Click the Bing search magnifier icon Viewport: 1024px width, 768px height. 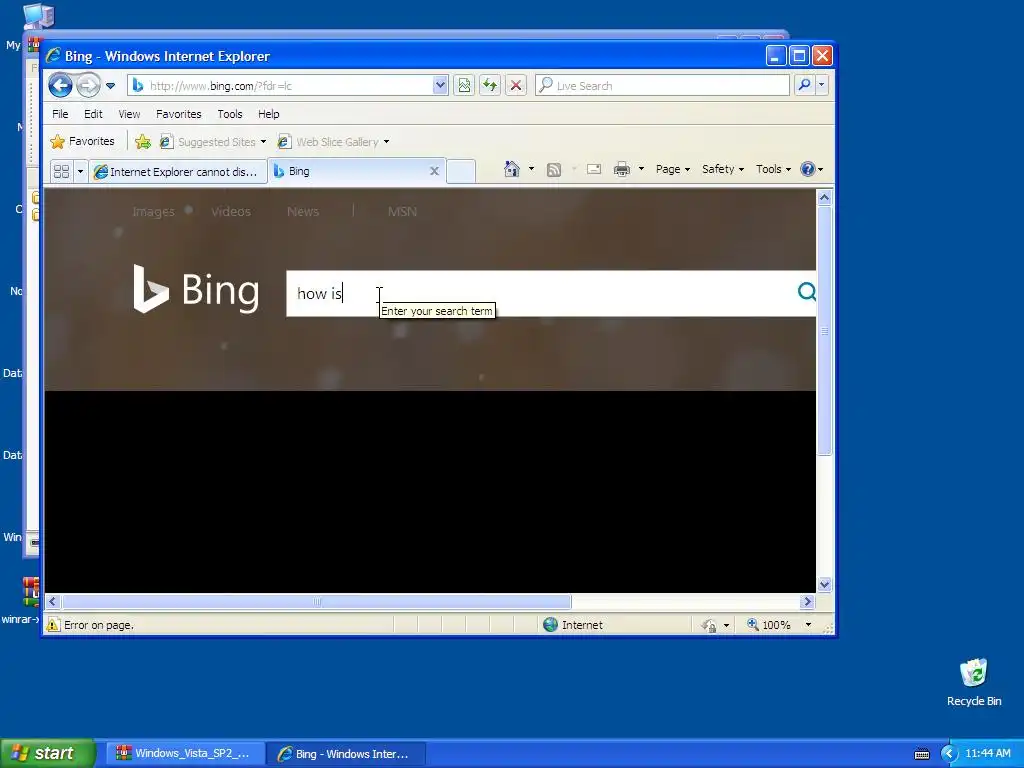click(807, 291)
